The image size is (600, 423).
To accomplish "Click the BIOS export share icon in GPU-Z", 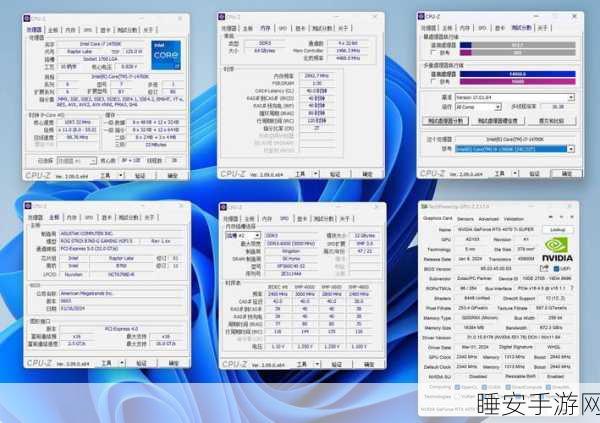I will click(544, 268).
